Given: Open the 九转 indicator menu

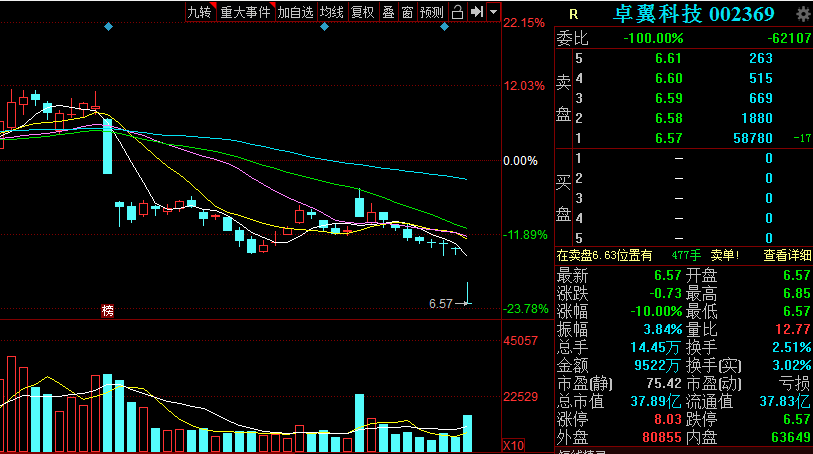Looking at the screenshot, I should pos(200,12).
